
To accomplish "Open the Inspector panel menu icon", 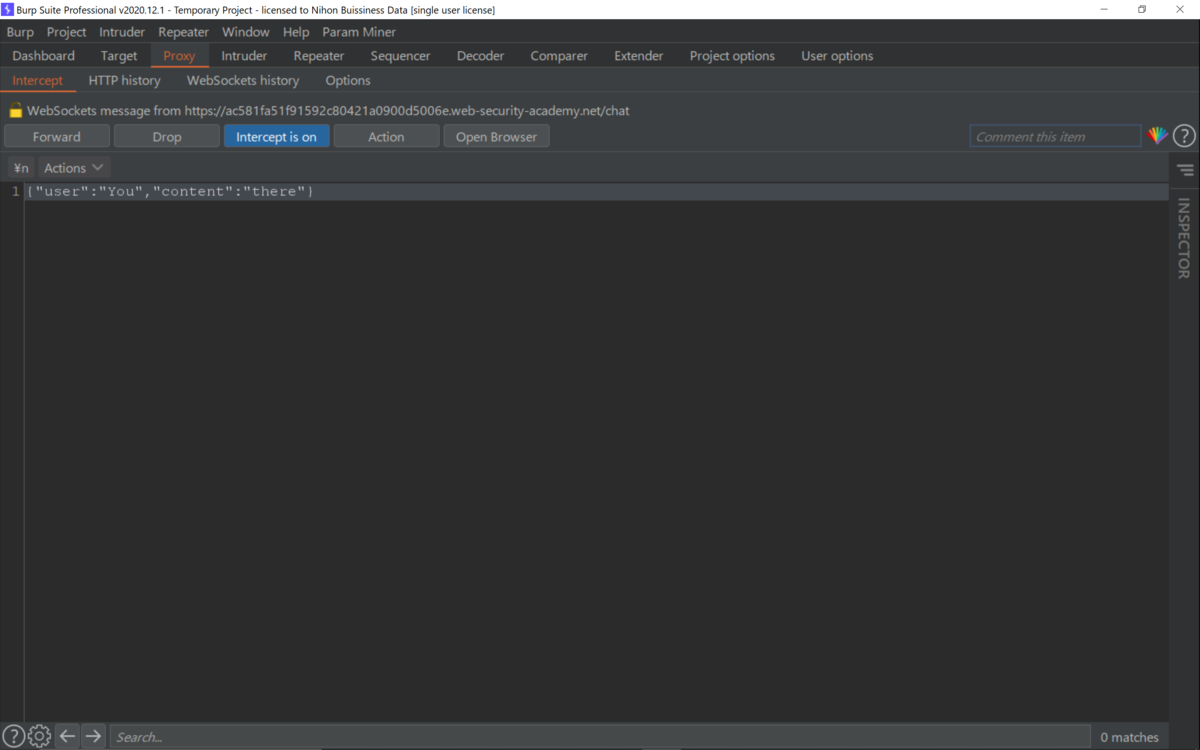I will pyautogui.click(x=1185, y=170).
